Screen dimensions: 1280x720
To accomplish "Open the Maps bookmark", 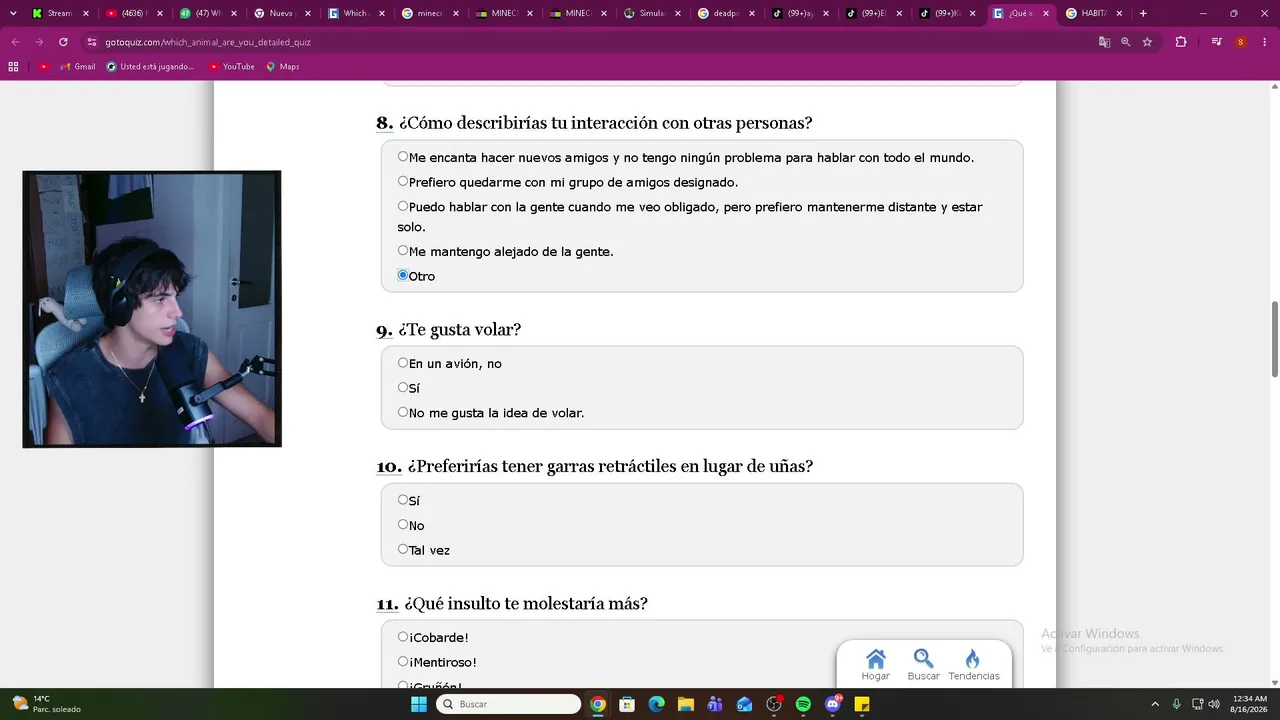I will [x=283, y=67].
